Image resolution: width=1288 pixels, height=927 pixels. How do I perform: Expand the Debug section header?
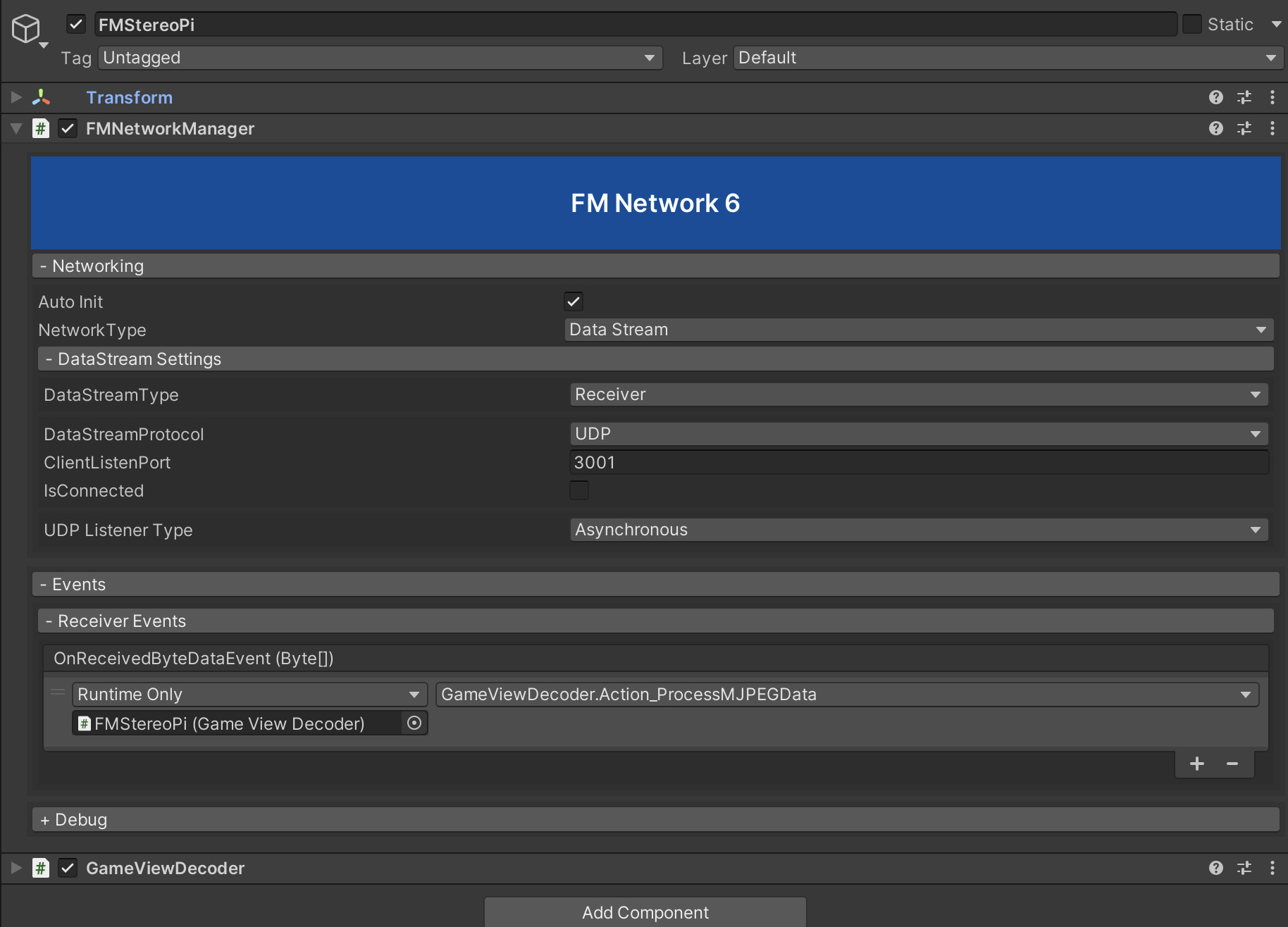tap(655, 820)
